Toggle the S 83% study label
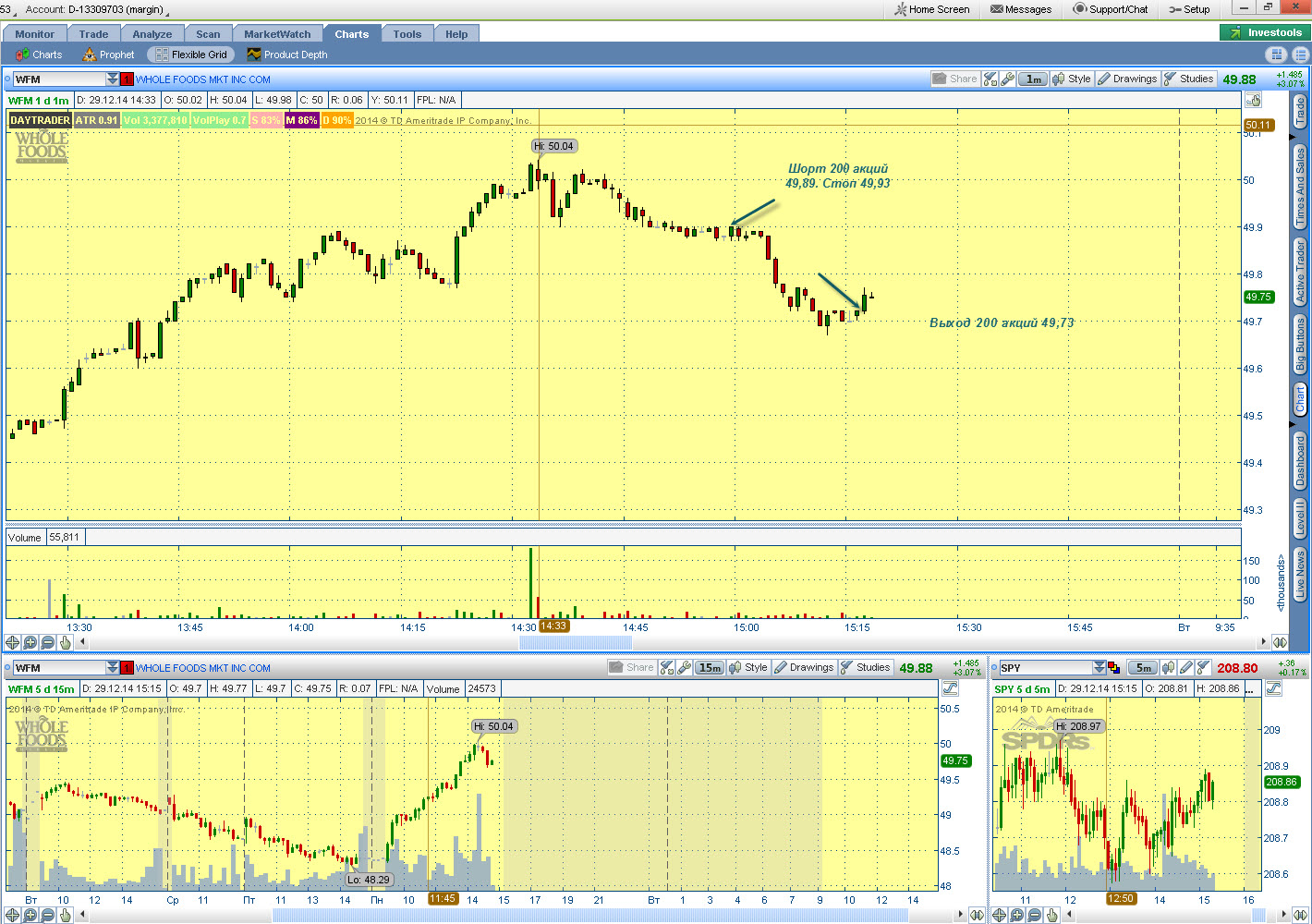1312x924 pixels. [x=266, y=120]
